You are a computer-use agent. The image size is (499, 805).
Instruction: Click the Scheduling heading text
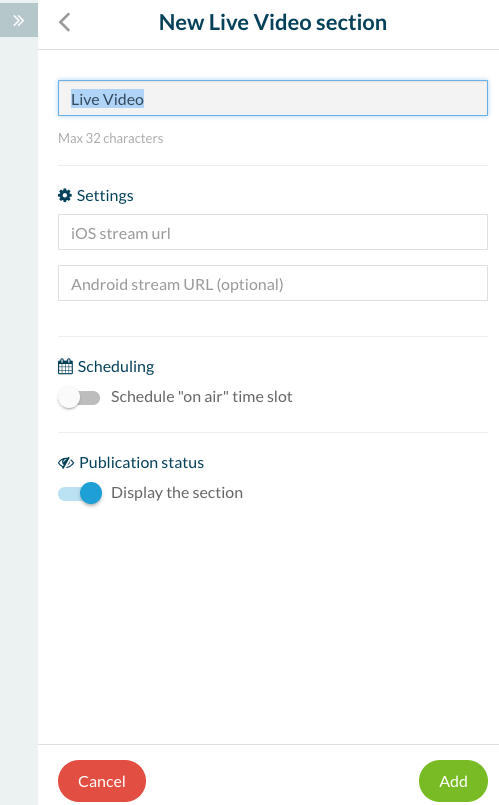tap(116, 367)
